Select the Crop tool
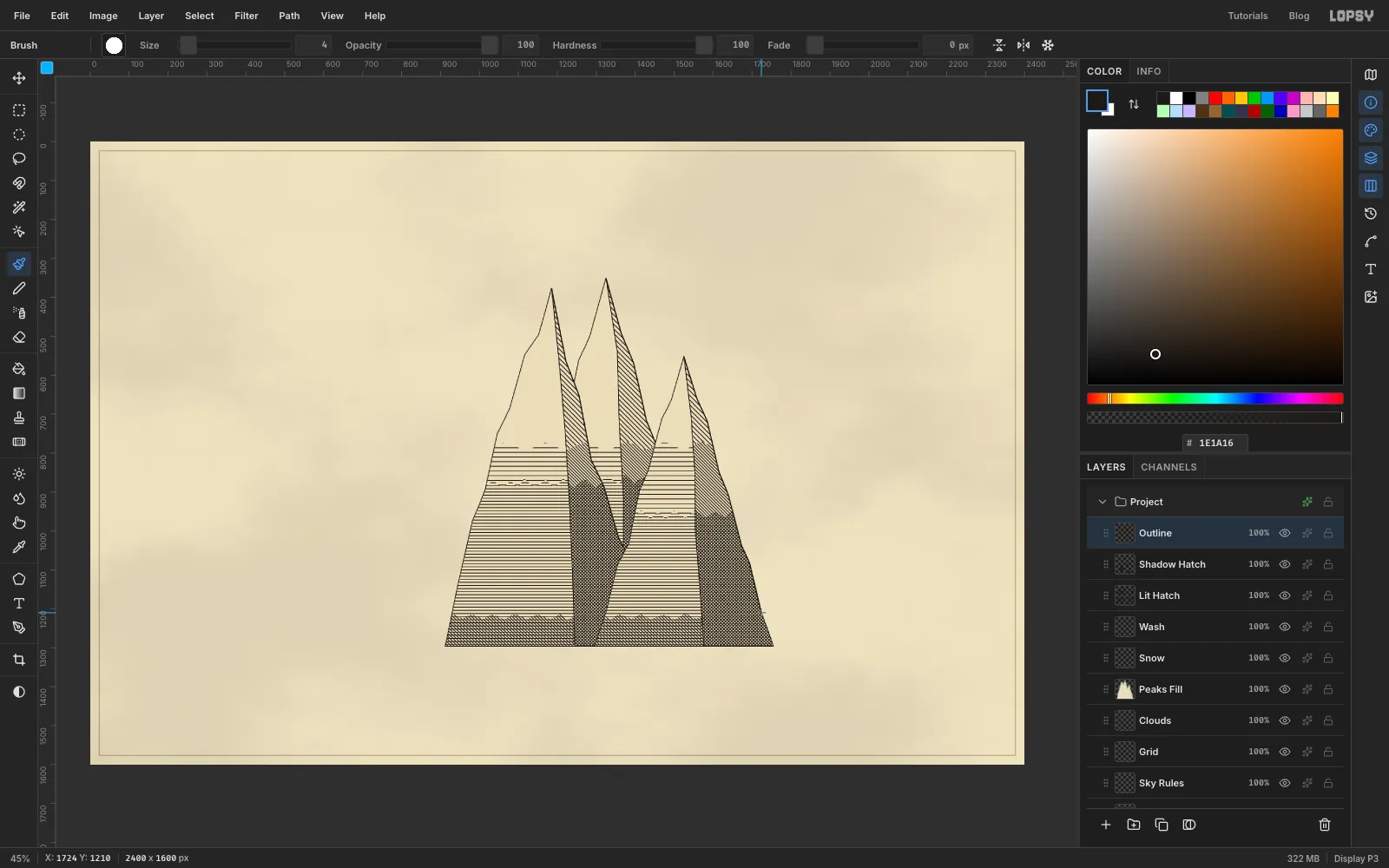Viewport: 1389px width, 868px height. coord(18,660)
